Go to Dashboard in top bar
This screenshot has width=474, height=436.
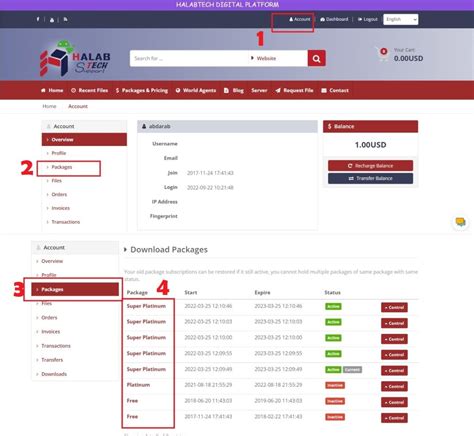pyautogui.click(x=334, y=19)
